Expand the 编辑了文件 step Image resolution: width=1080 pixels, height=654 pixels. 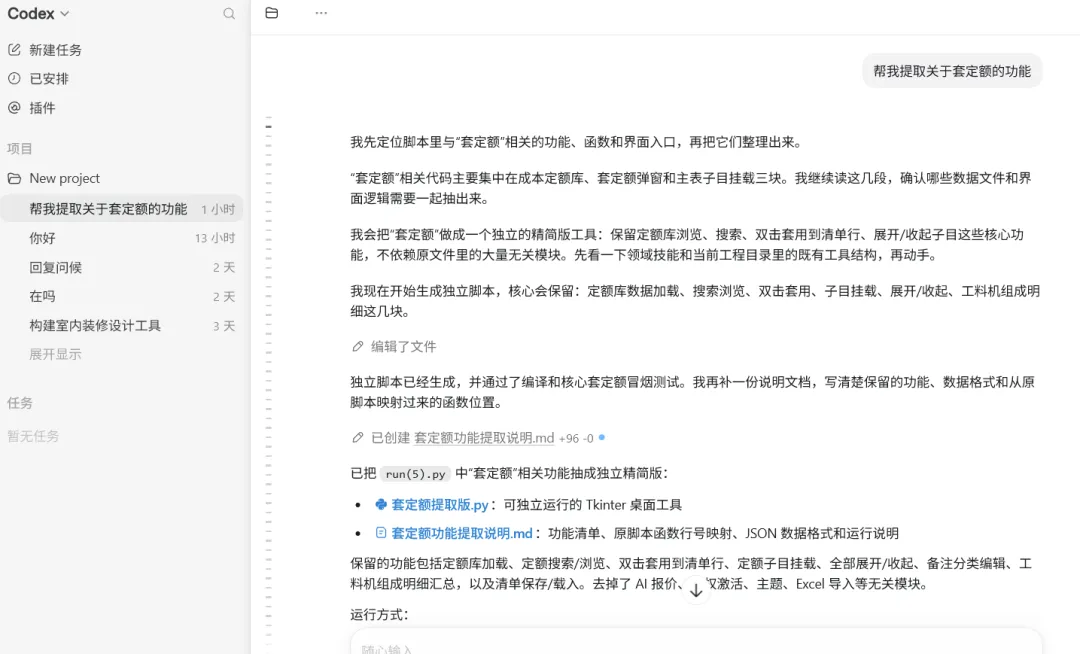[x=404, y=346]
